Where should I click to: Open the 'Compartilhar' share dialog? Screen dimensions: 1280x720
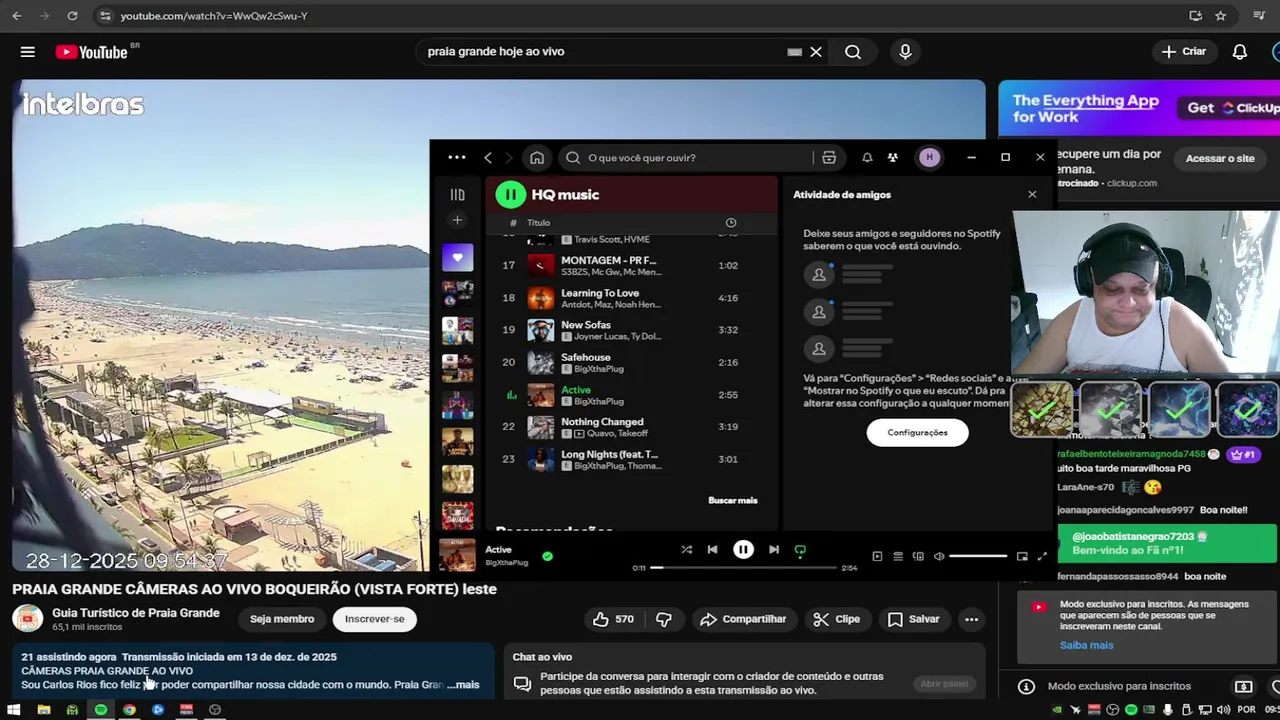click(743, 619)
